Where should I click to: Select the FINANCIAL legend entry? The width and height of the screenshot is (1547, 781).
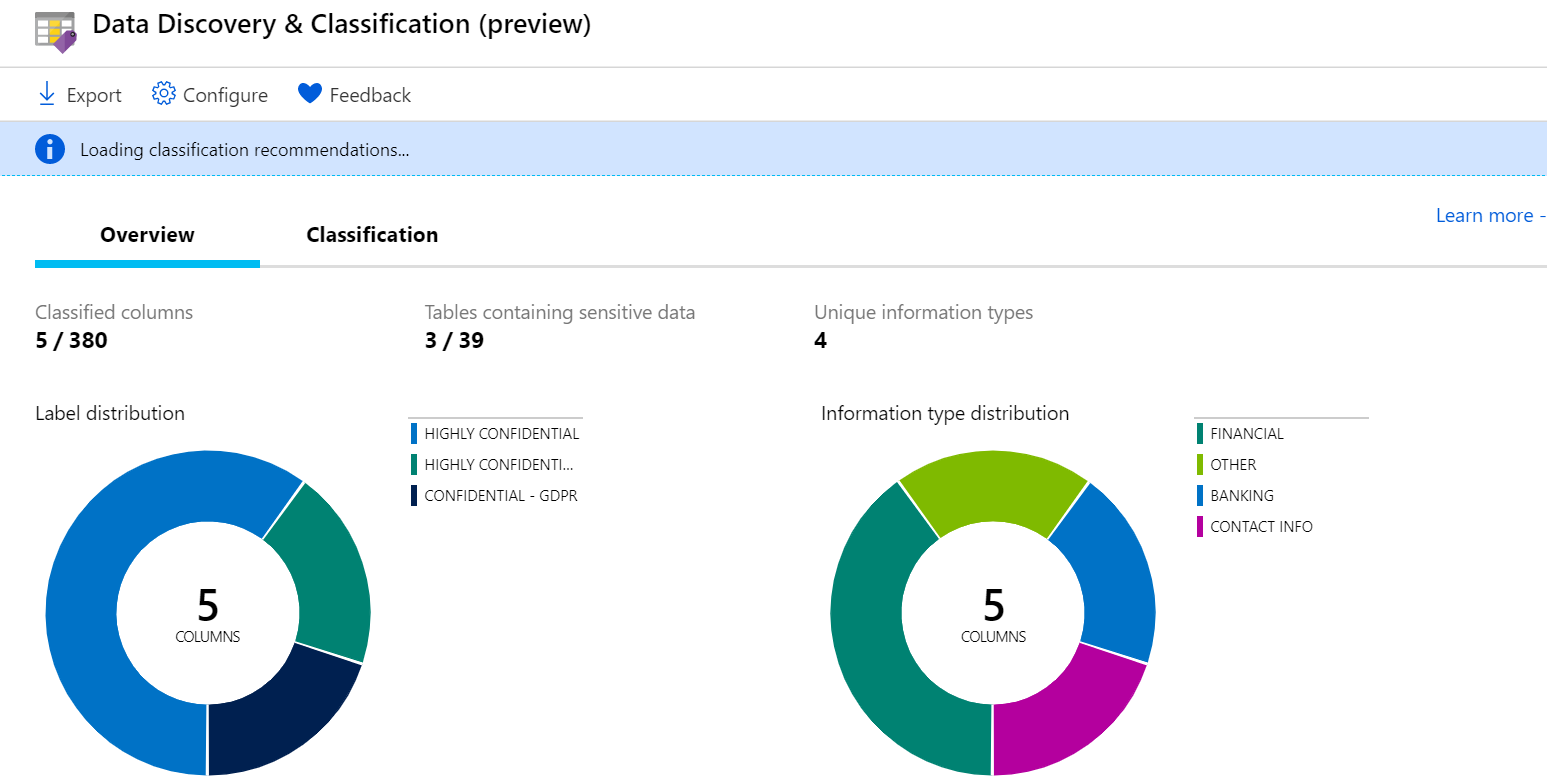coord(1246,434)
